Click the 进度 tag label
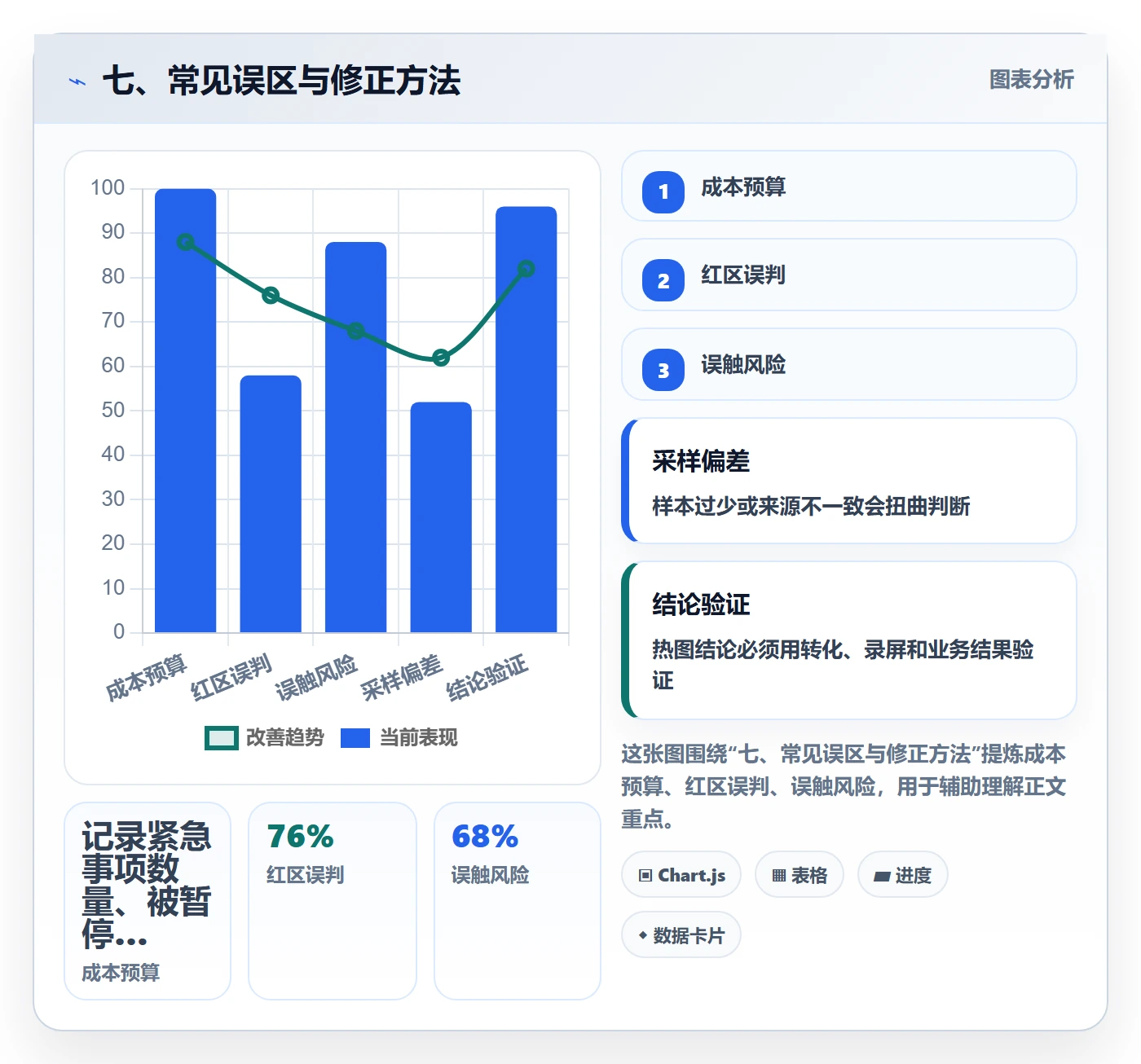The height and width of the screenshot is (1064, 1141). coord(913,876)
